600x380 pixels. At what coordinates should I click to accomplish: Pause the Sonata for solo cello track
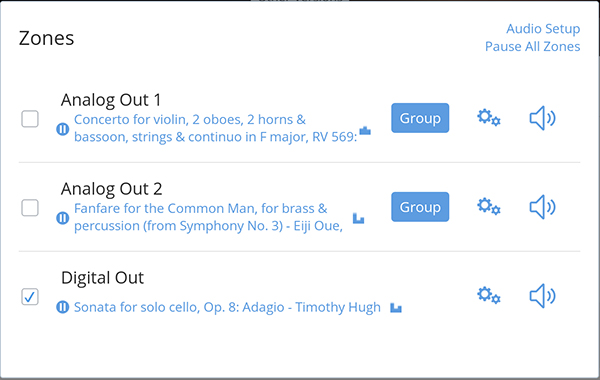[63, 307]
